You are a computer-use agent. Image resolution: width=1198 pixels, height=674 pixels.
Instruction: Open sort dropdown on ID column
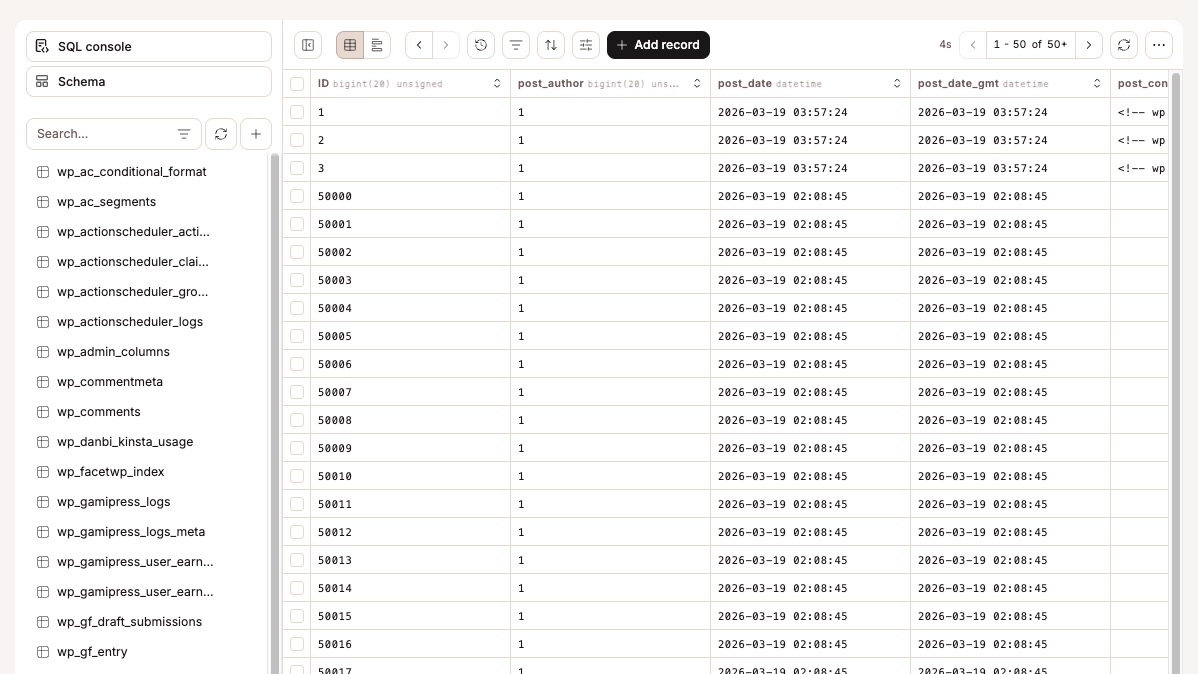click(x=497, y=84)
